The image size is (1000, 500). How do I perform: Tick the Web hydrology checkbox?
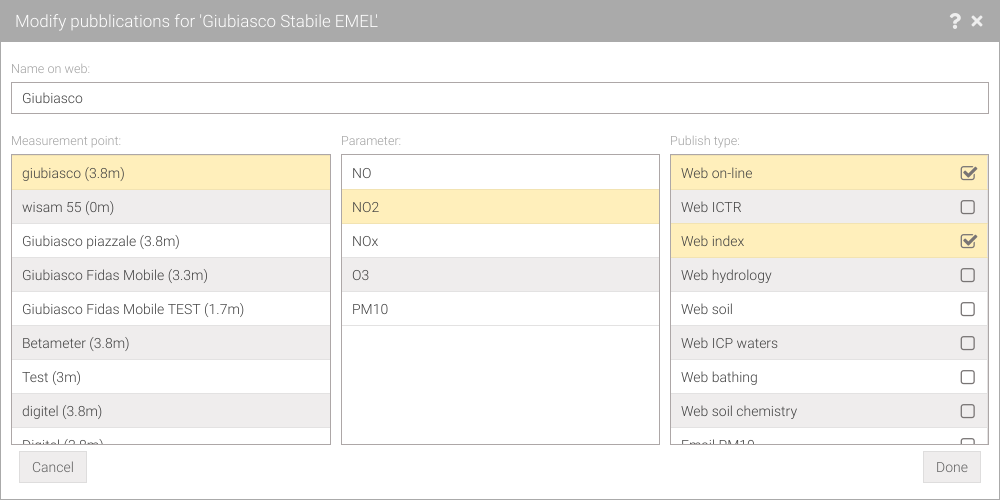coord(967,275)
